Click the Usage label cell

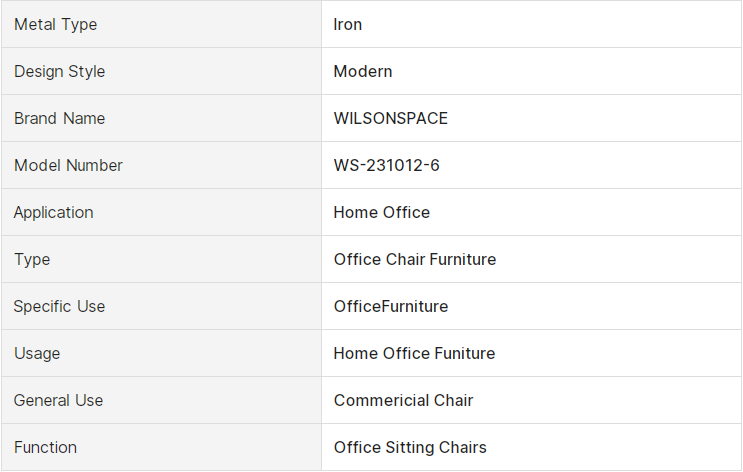(x=161, y=353)
